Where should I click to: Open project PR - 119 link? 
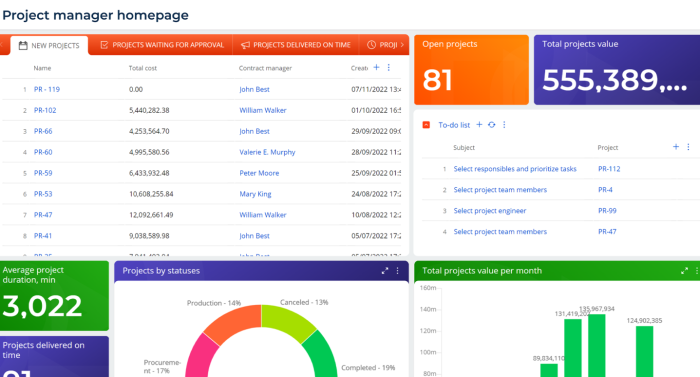pyautogui.click(x=47, y=89)
